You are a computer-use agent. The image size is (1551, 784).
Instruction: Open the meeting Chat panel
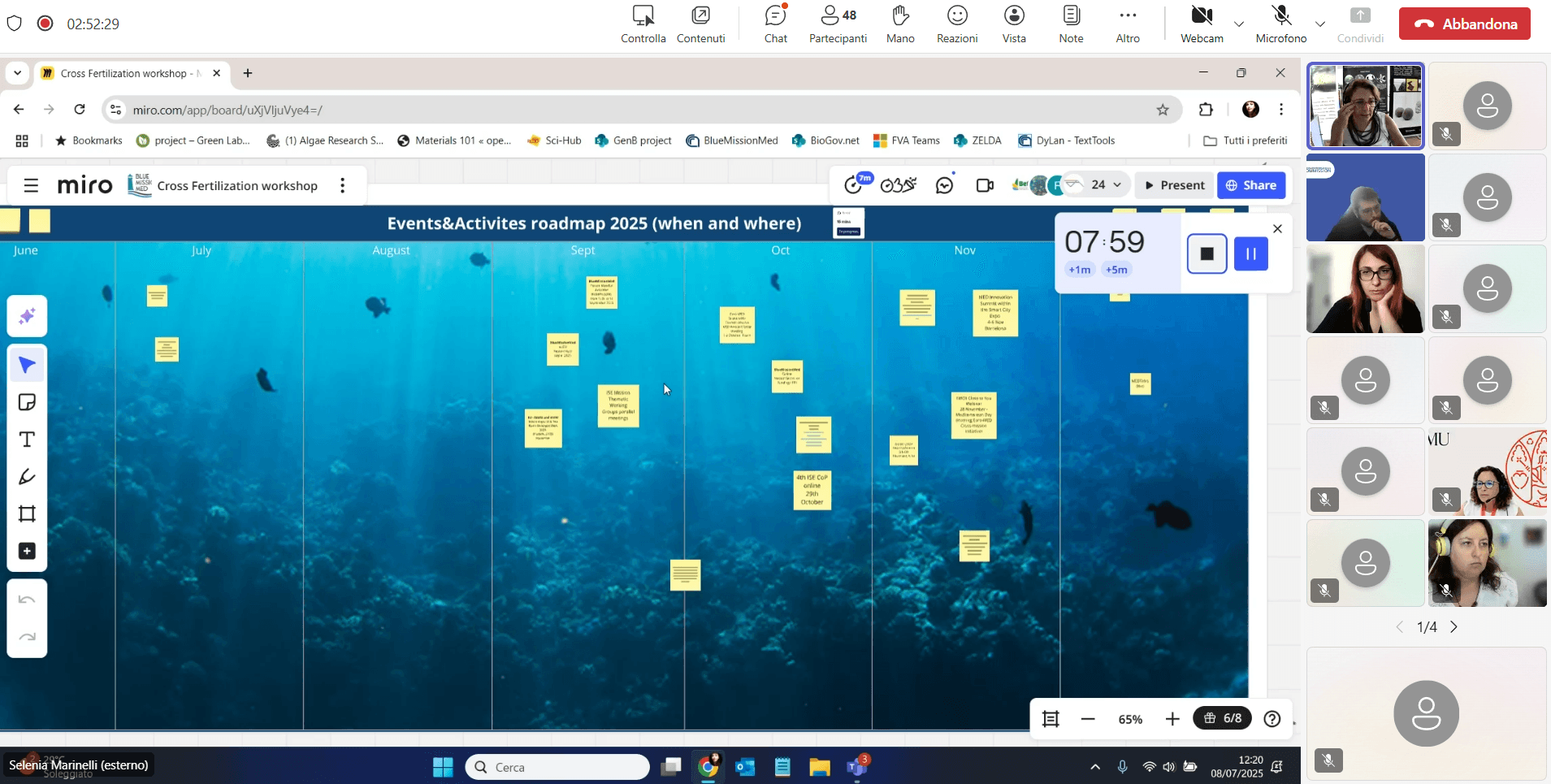pos(776,24)
